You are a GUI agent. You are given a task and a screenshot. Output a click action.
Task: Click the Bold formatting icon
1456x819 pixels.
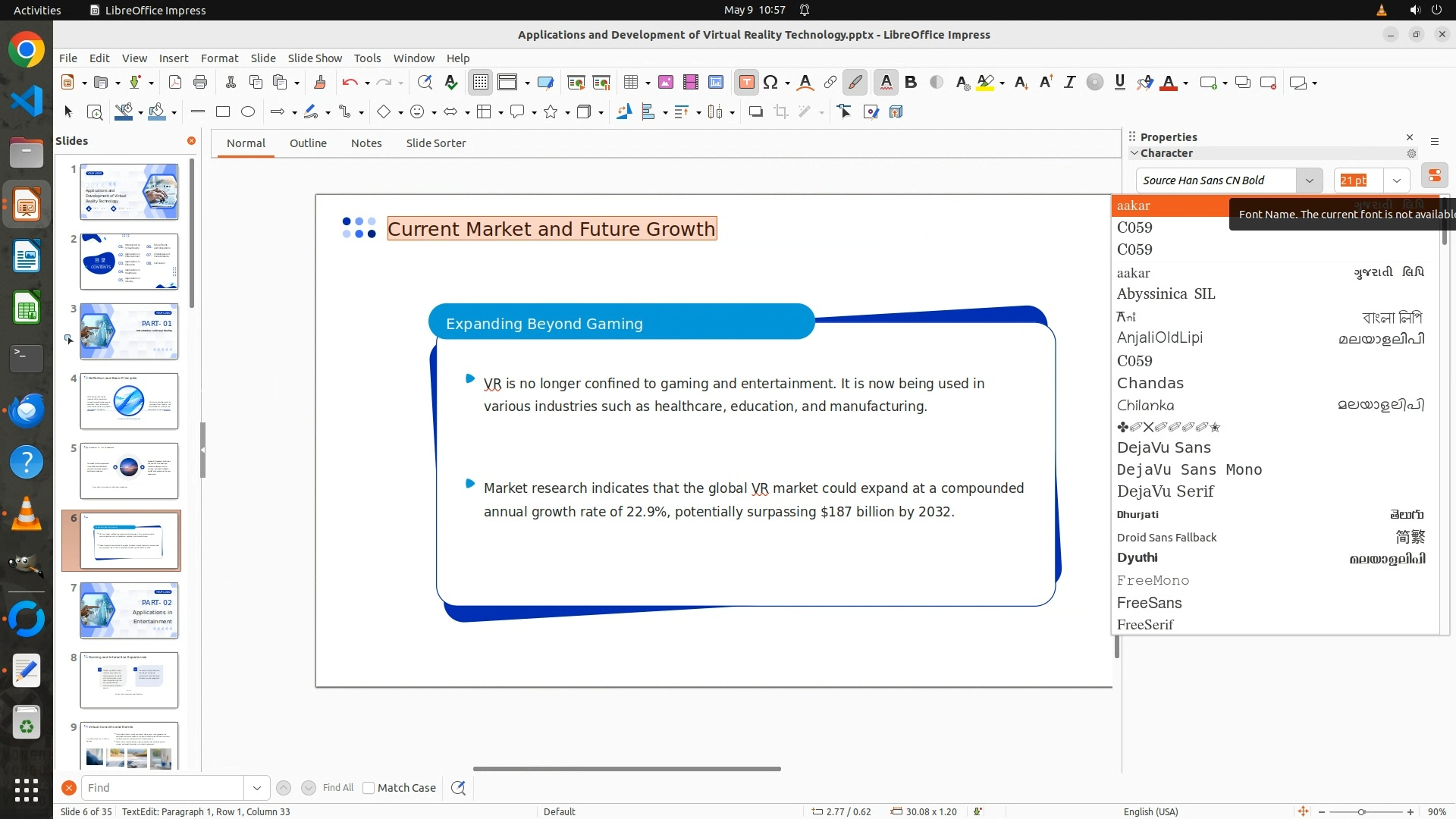(911, 83)
